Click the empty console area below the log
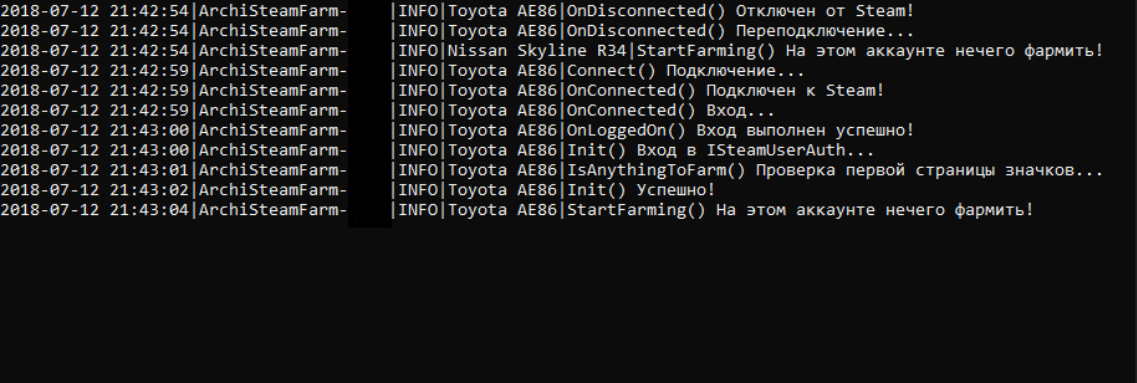1137x383 pixels. click(568, 305)
